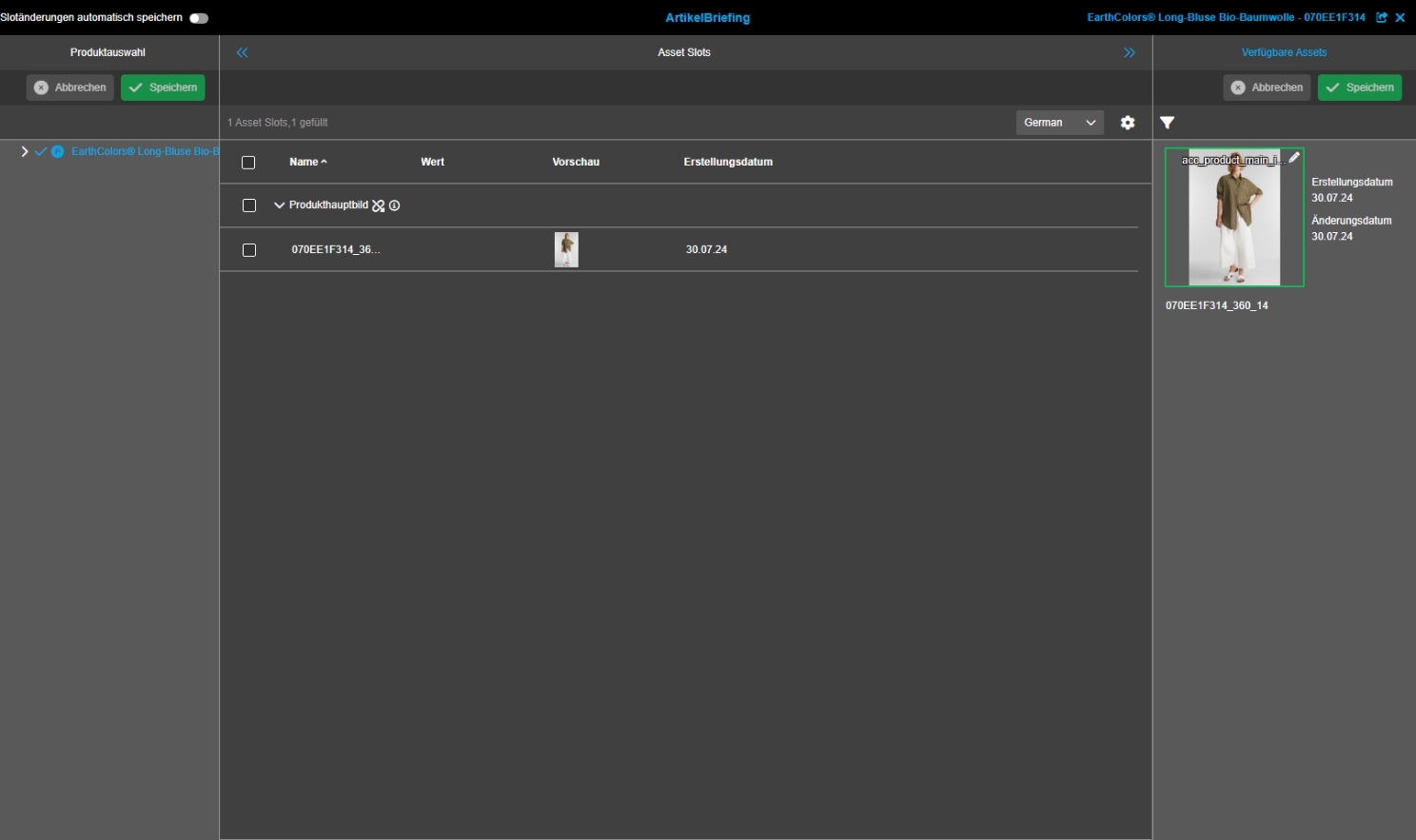1416x840 pixels.
Task: Check the select-all checkbox in table header
Action: coord(248,163)
